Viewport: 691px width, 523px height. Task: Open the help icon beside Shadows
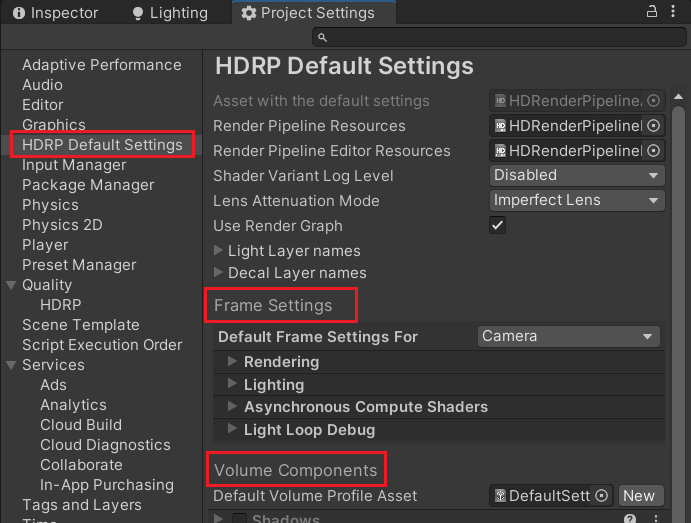click(x=630, y=519)
